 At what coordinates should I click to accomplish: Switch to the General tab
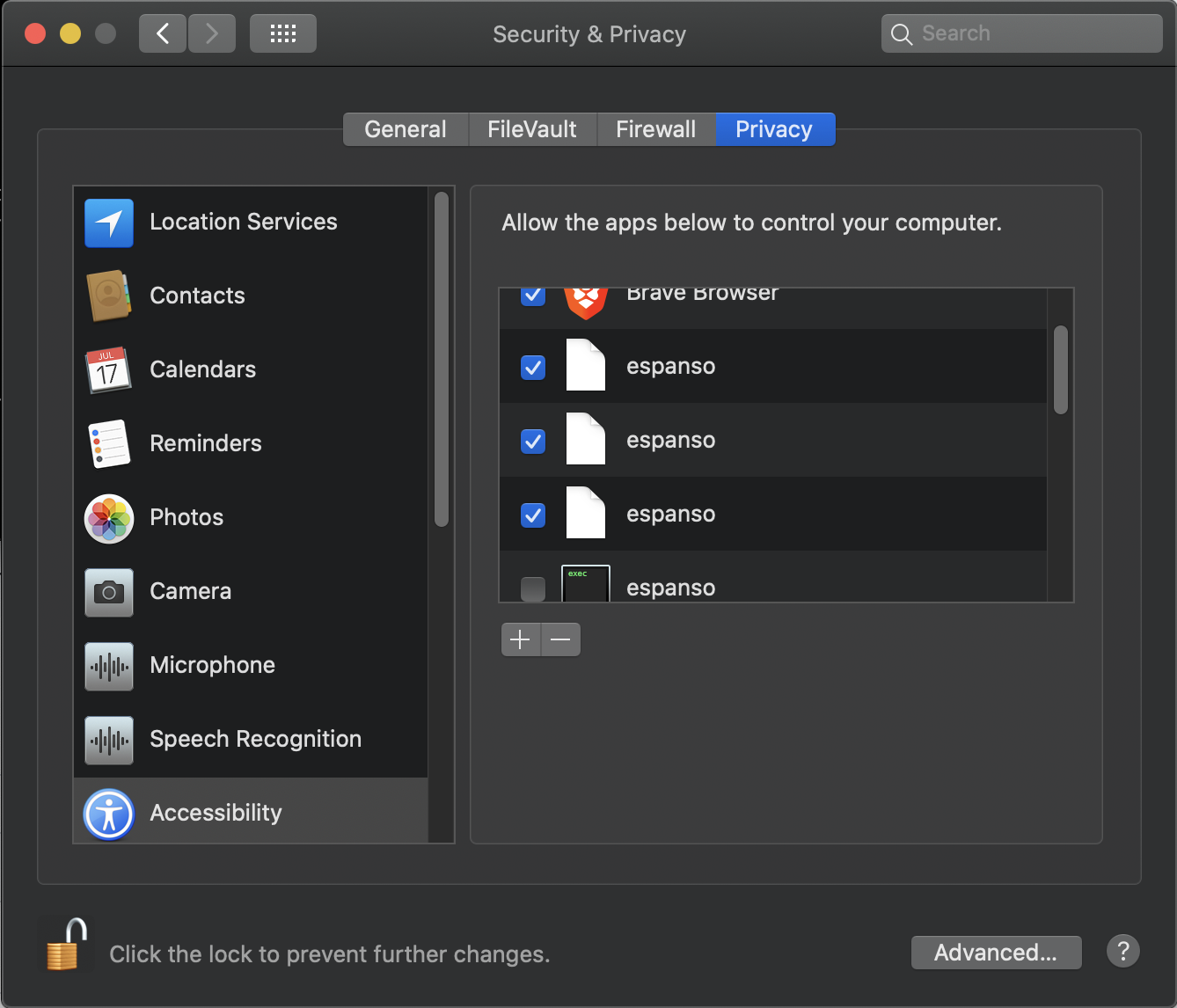[x=406, y=129]
